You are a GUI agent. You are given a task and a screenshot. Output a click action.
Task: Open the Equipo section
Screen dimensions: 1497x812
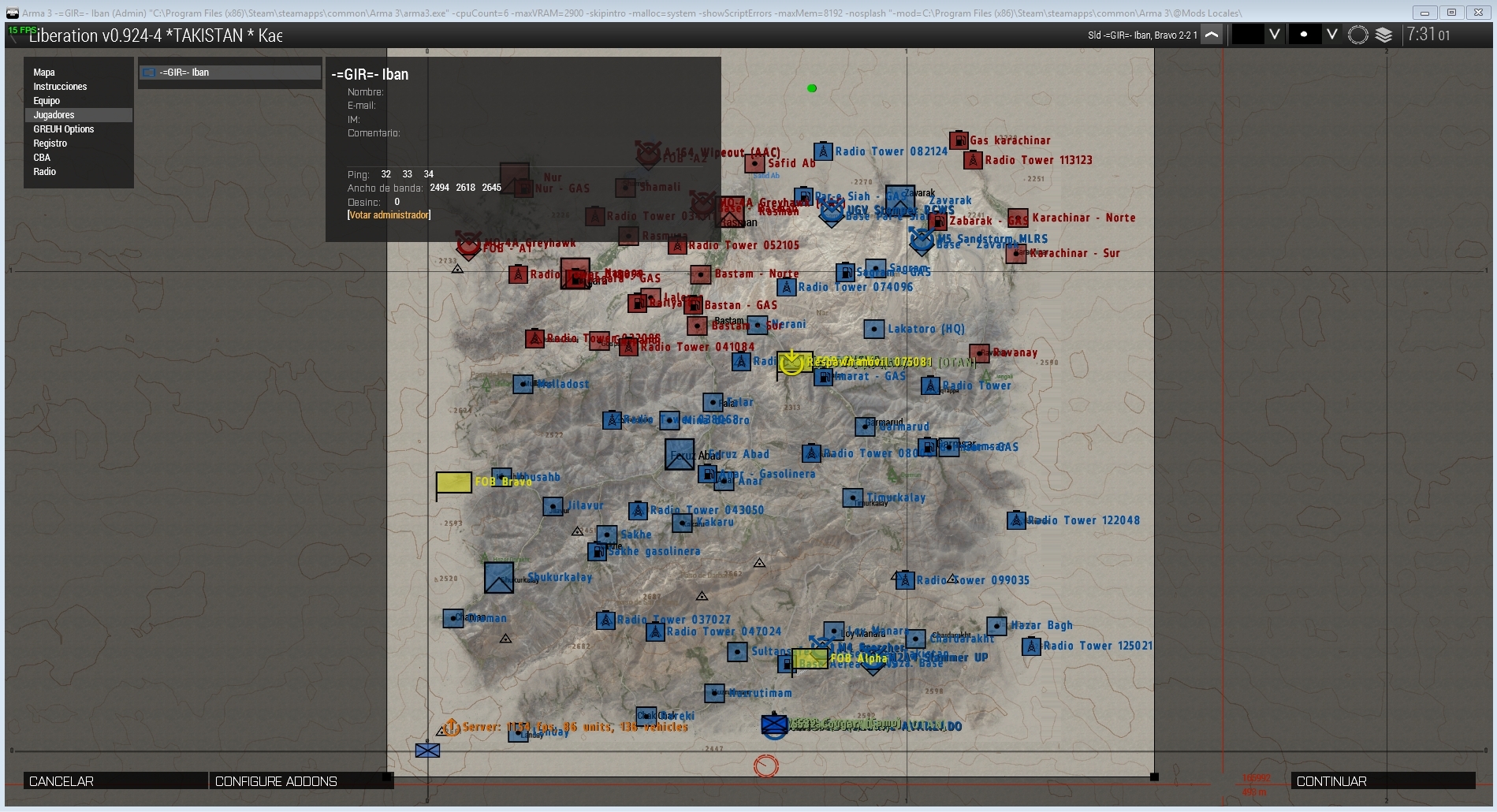click(x=47, y=101)
